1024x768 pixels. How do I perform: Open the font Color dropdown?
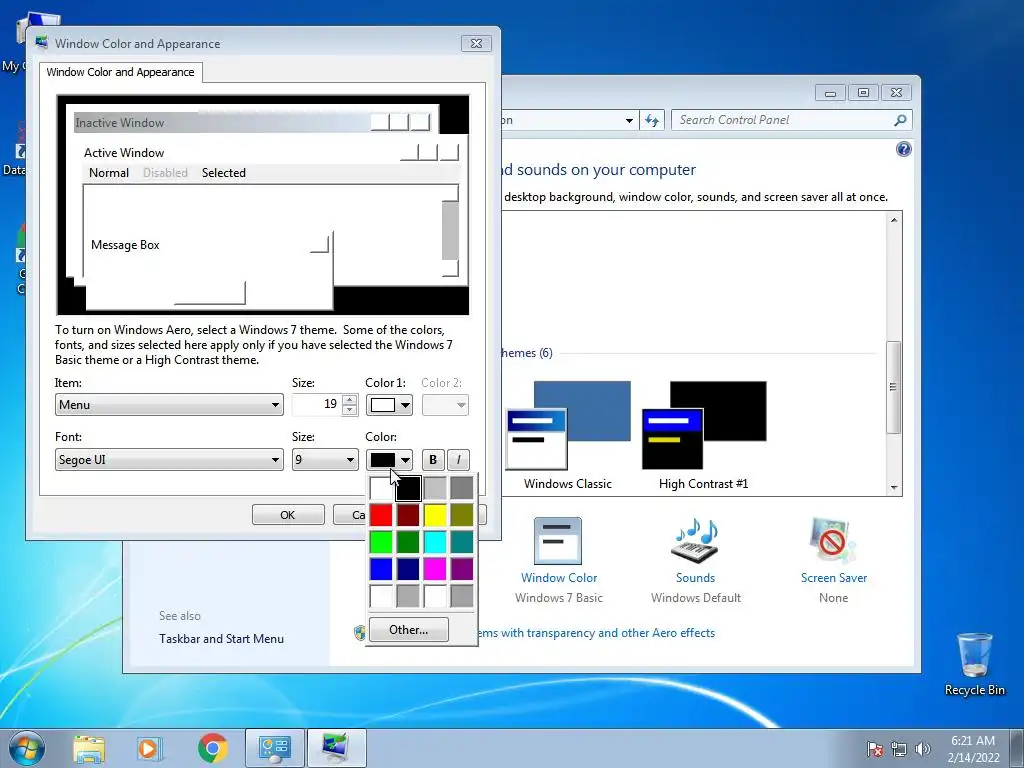click(x=389, y=460)
